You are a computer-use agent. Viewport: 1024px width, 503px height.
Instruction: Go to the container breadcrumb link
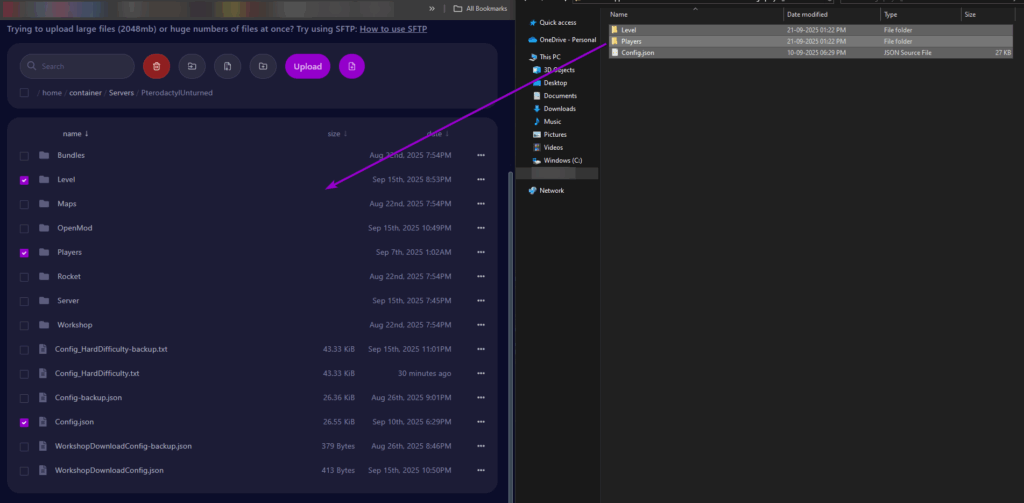pos(86,93)
